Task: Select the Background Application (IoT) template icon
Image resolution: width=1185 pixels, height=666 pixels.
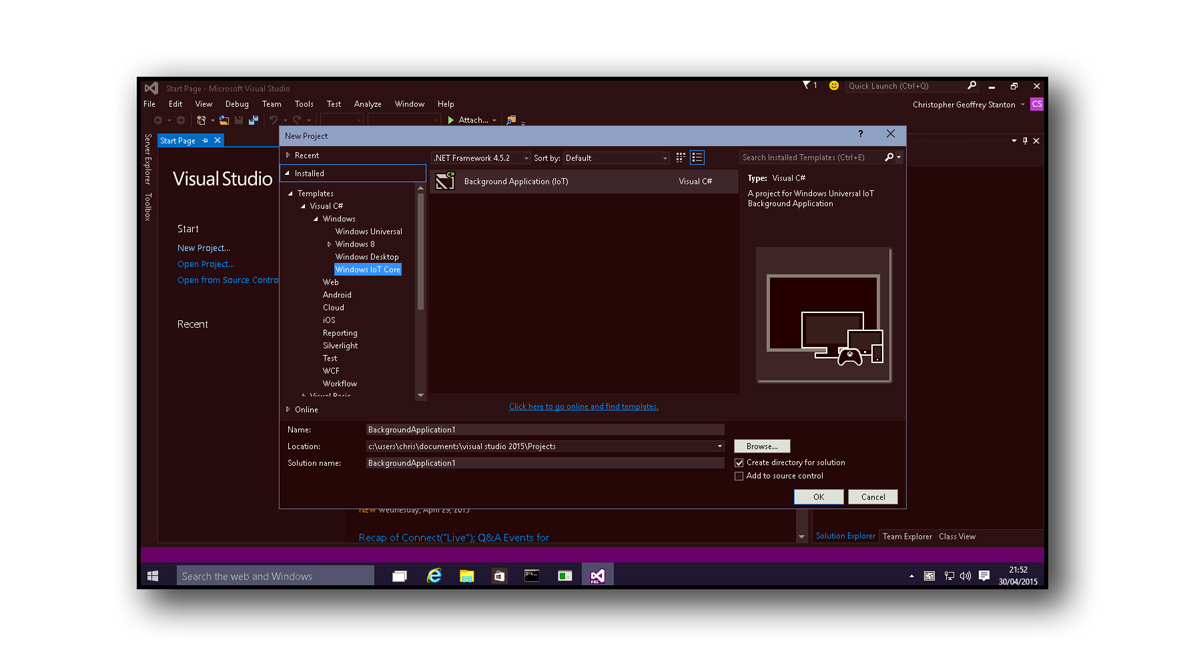Action: tap(445, 181)
